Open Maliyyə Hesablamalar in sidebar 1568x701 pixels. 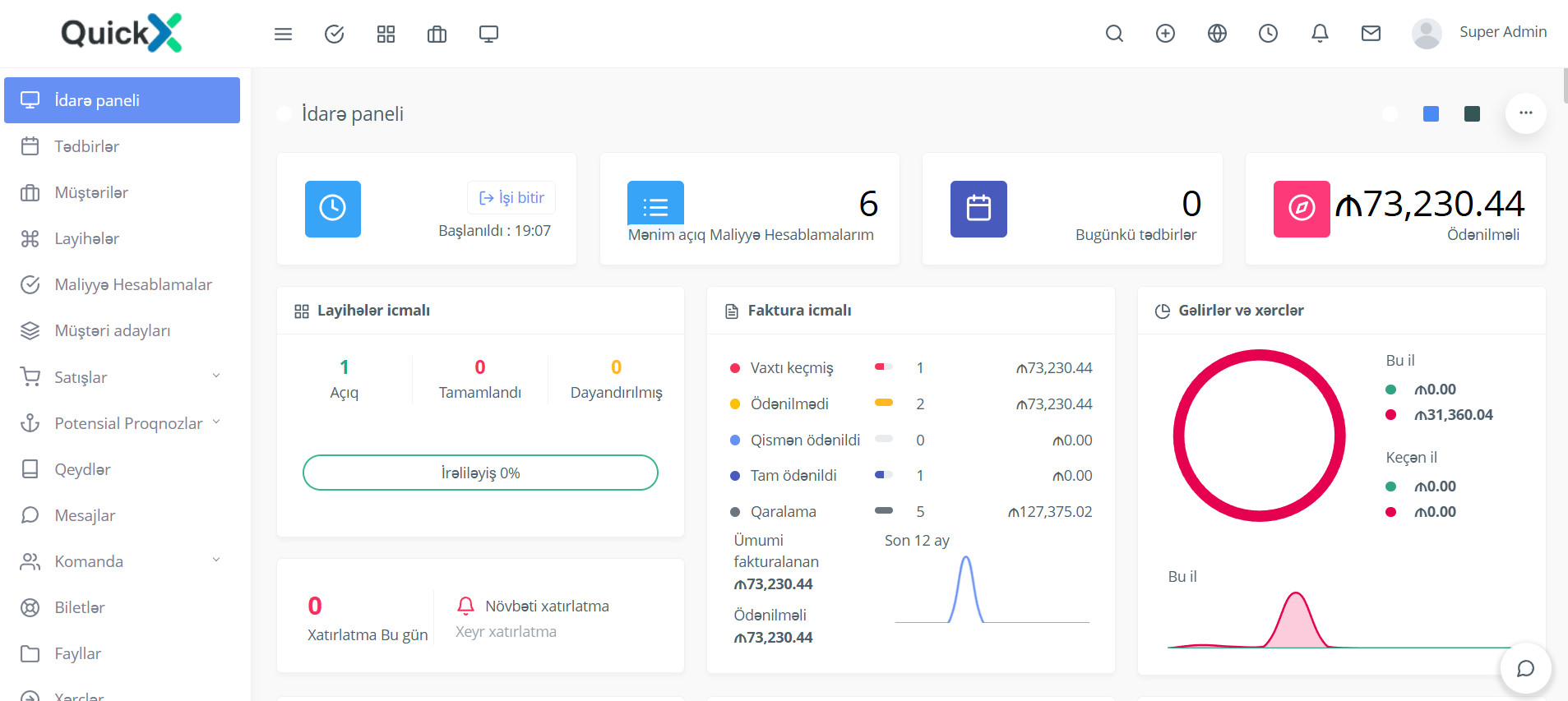(133, 284)
